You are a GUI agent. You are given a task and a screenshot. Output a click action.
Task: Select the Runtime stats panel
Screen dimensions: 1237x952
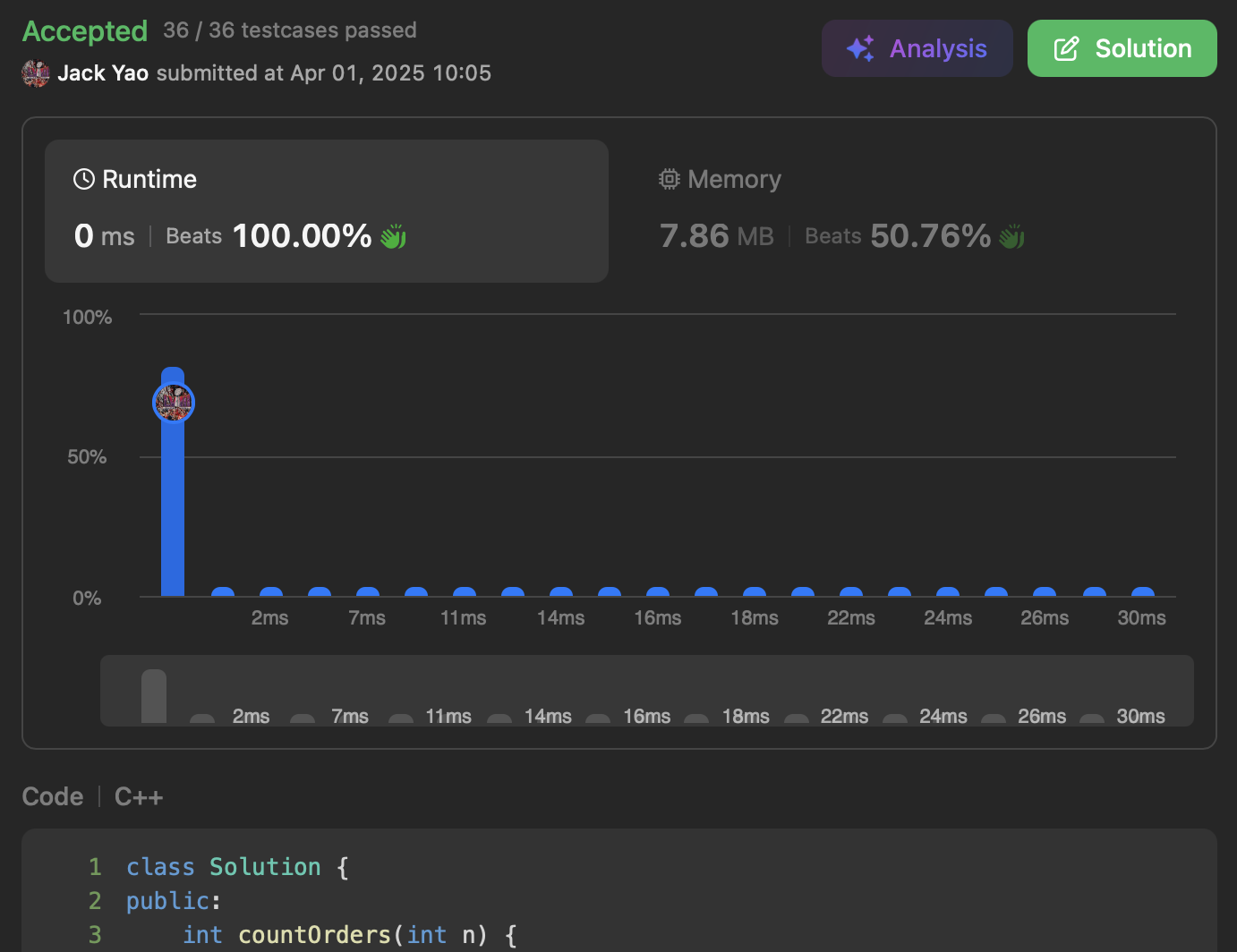(327, 211)
